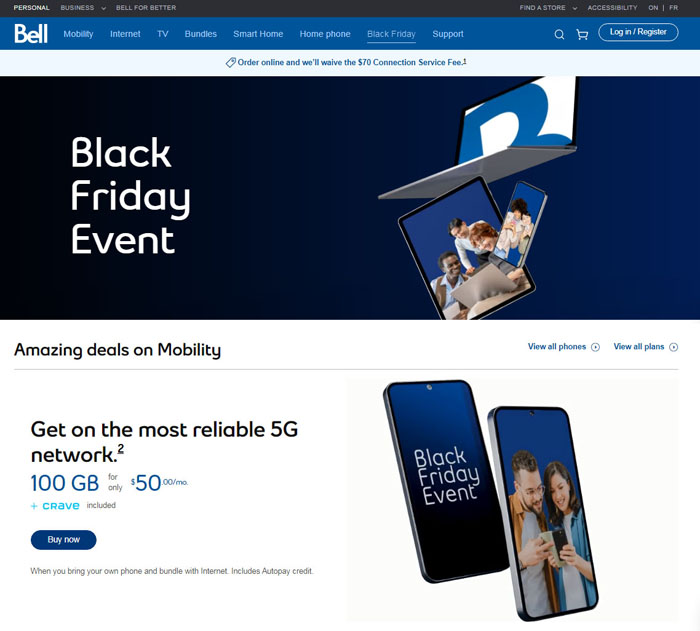Click the Buy now button

pos(63,539)
